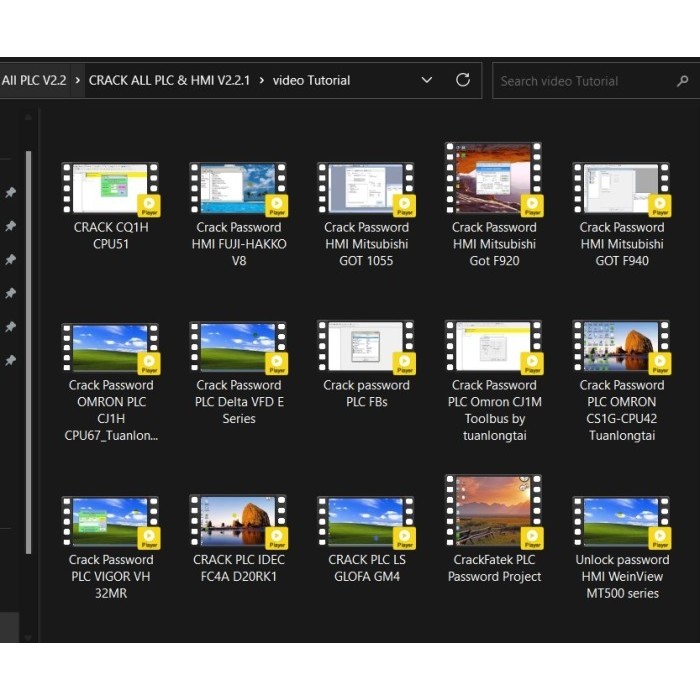Select the CrackFatek PLC Password Project video
Screen dimensions: 700x700
494,512
